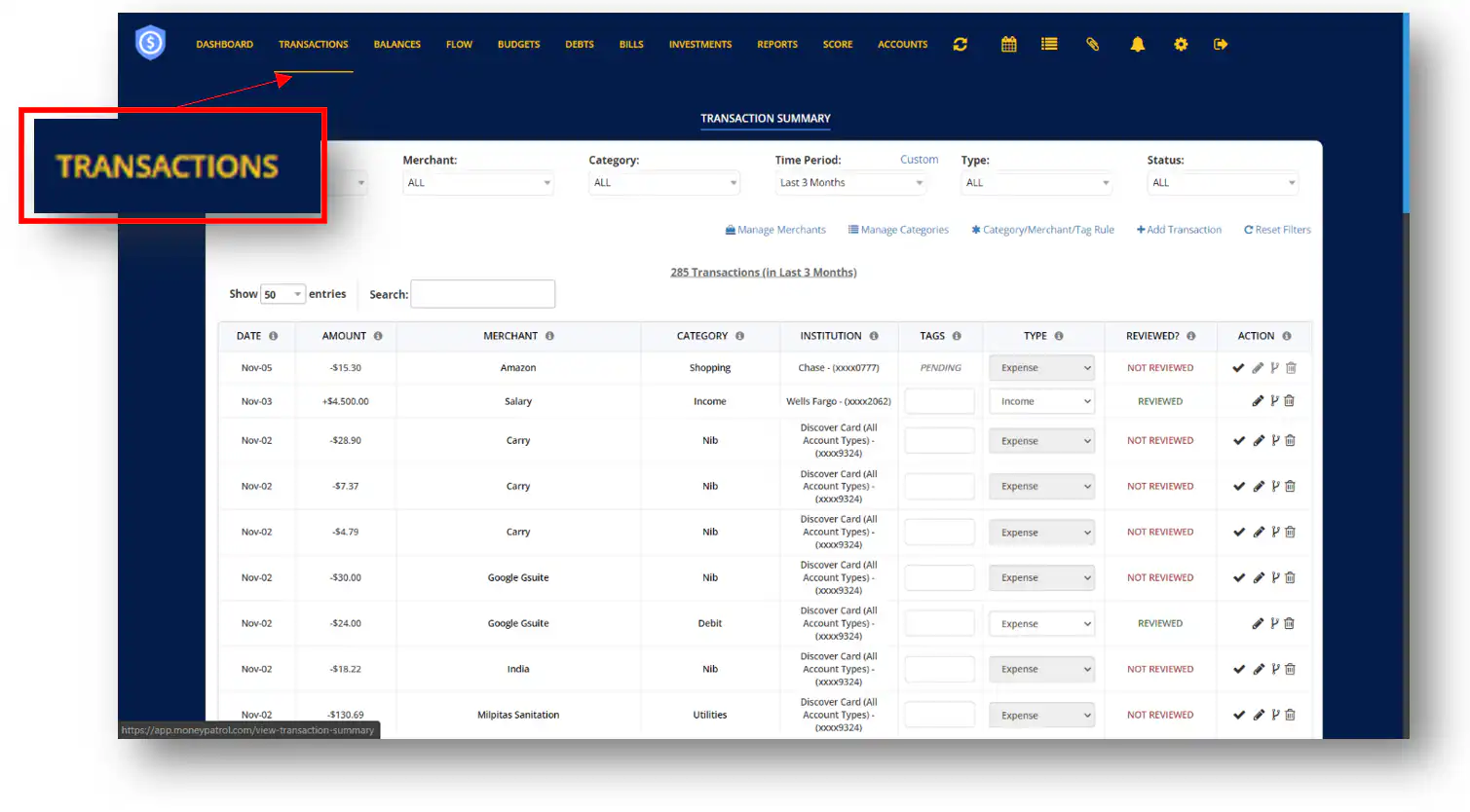Image resolution: width=1470 pixels, height=812 pixels.
Task: Open the Investments menu item
Action: tap(699, 44)
